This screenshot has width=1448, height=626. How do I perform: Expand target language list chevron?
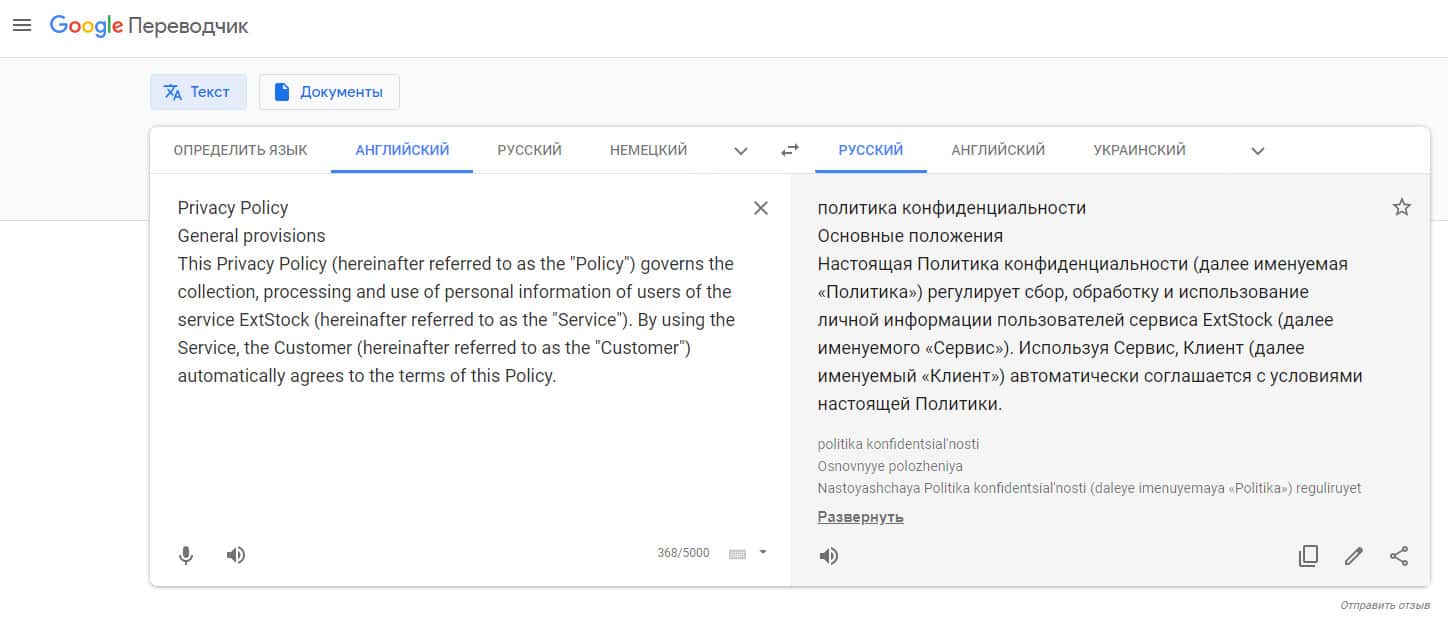1258,151
